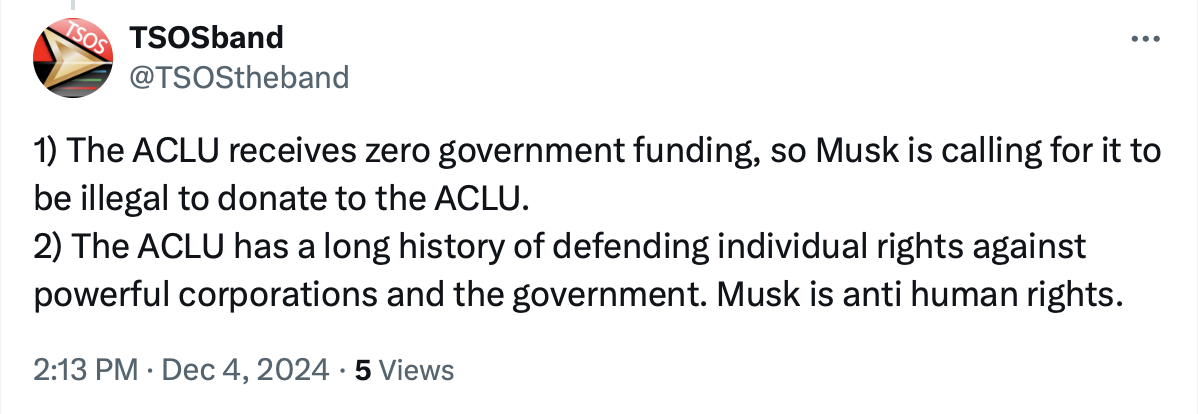Image resolution: width=1198 pixels, height=414 pixels.
Task: Click the number 5 view count
Action: click(x=363, y=371)
